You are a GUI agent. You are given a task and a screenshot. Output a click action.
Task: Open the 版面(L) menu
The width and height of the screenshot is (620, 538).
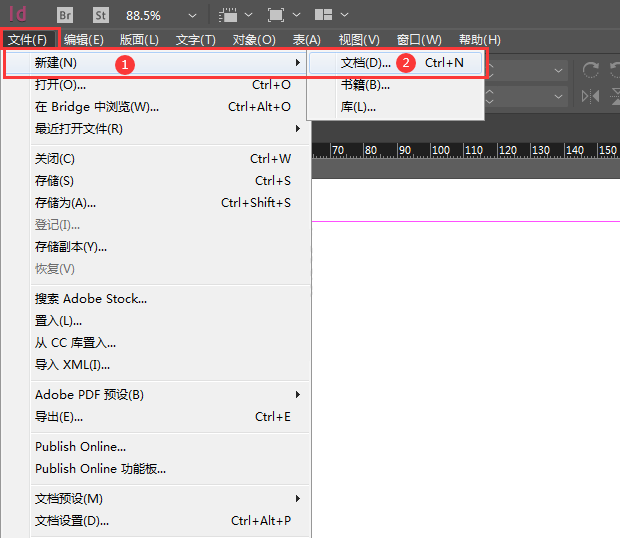click(139, 40)
